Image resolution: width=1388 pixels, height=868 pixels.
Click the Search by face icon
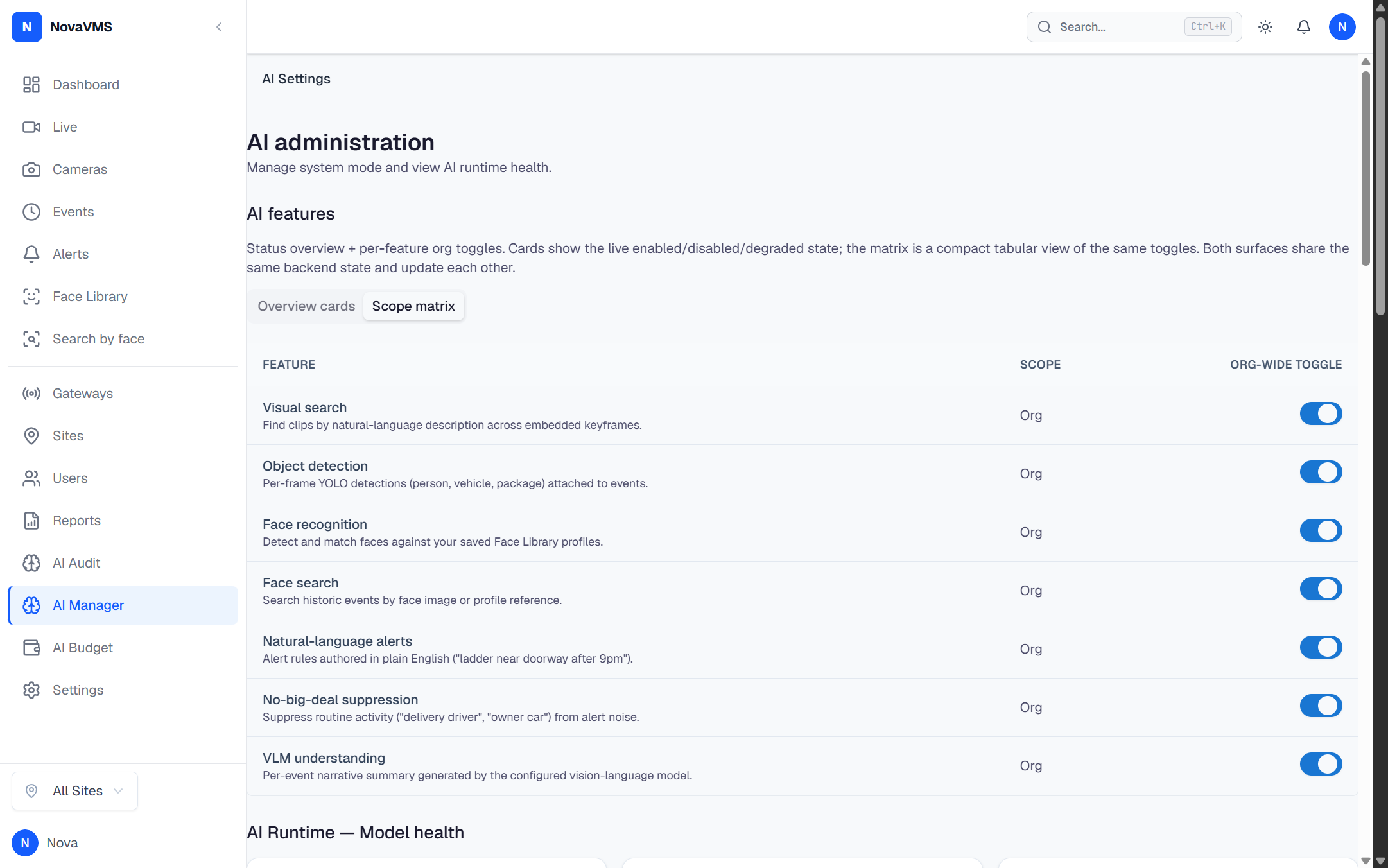pyautogui.click(x=31, y=339)
